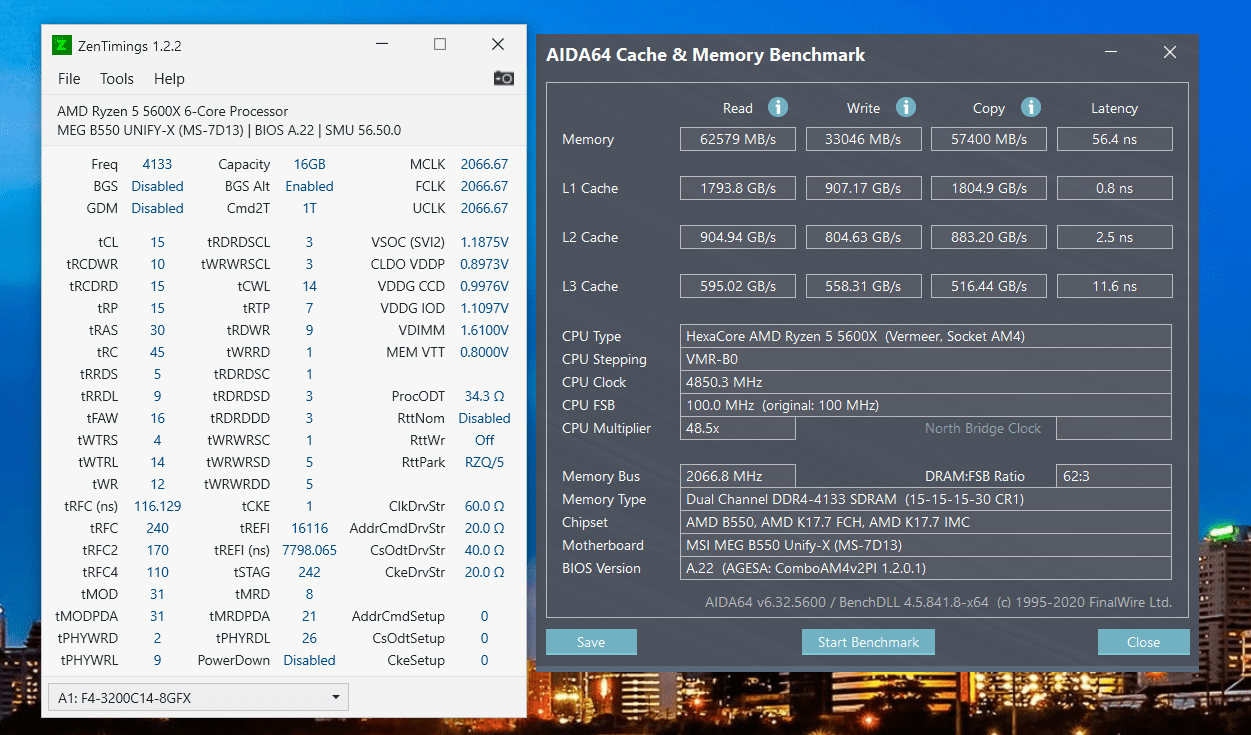Click the CPU Multiplier 48.5x field
Image resolution: width=1251 pixels, height=735 pixels.
tap(738, 428)
